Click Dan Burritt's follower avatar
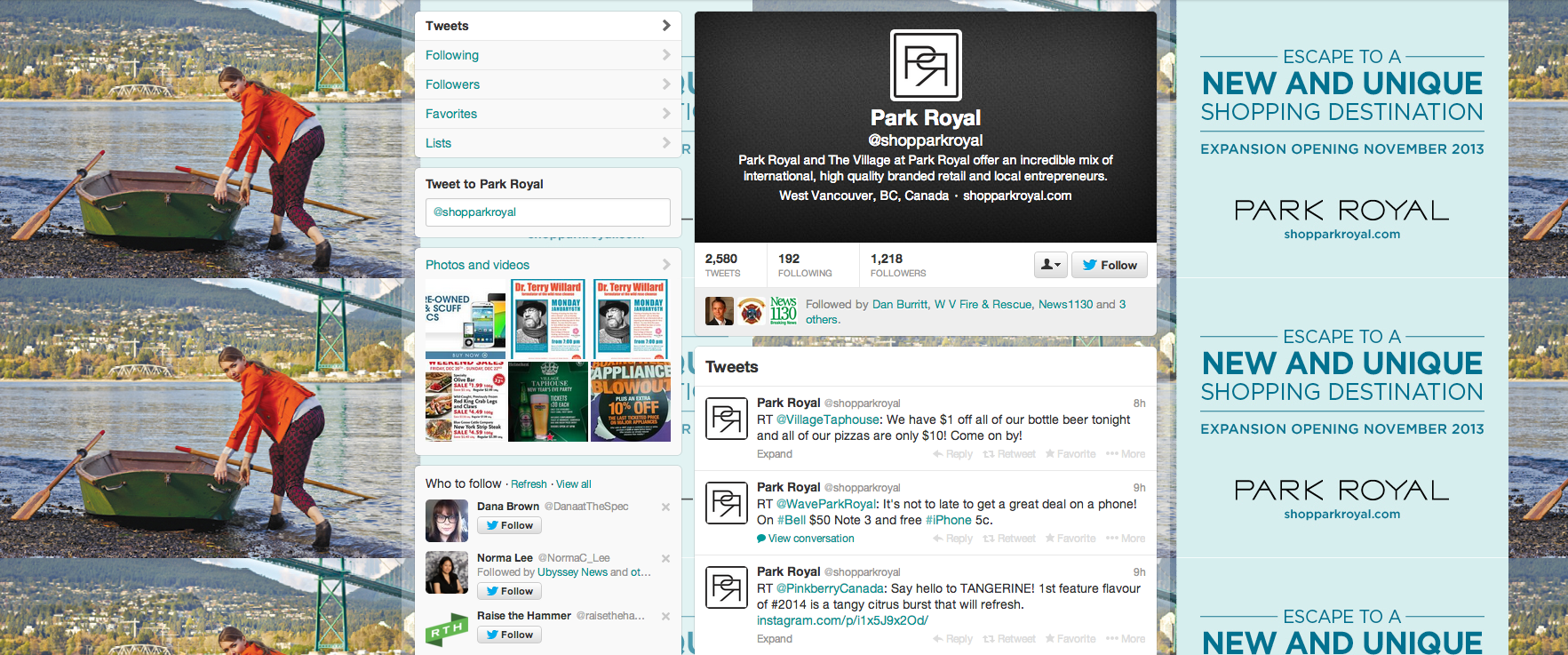 (719, 311)
